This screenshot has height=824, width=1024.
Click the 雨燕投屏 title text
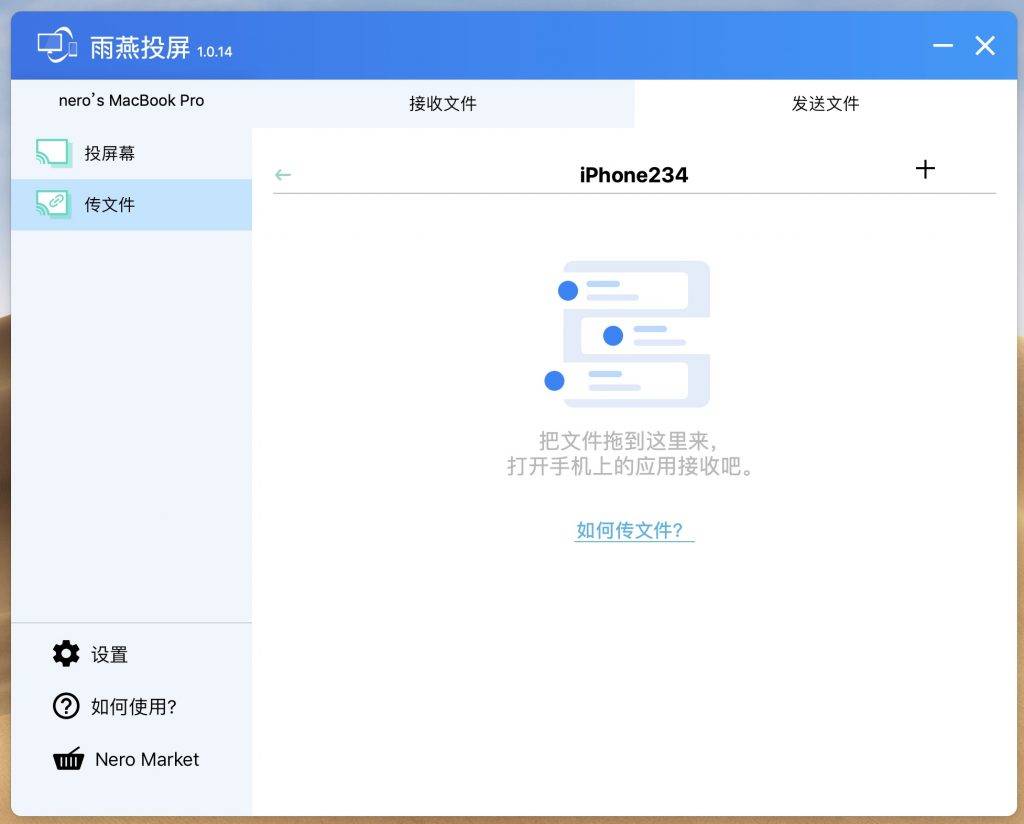[x=140, y=48]
